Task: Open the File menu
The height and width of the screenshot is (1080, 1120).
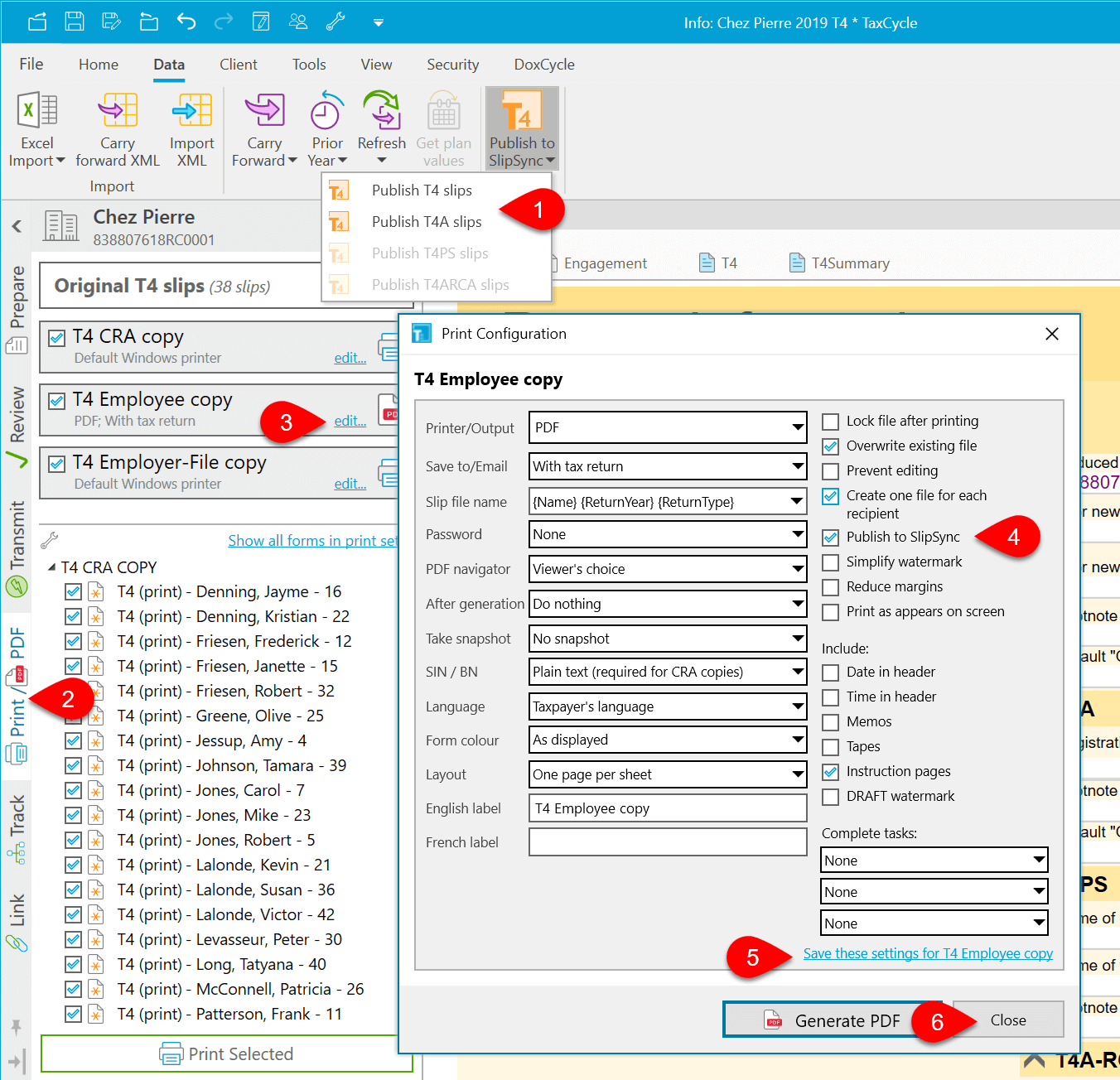Action: click(31, 64)
